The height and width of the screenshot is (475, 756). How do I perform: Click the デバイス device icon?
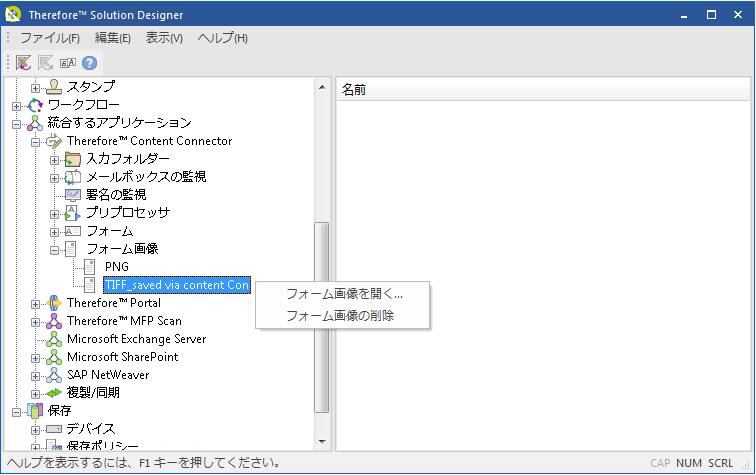54,429
